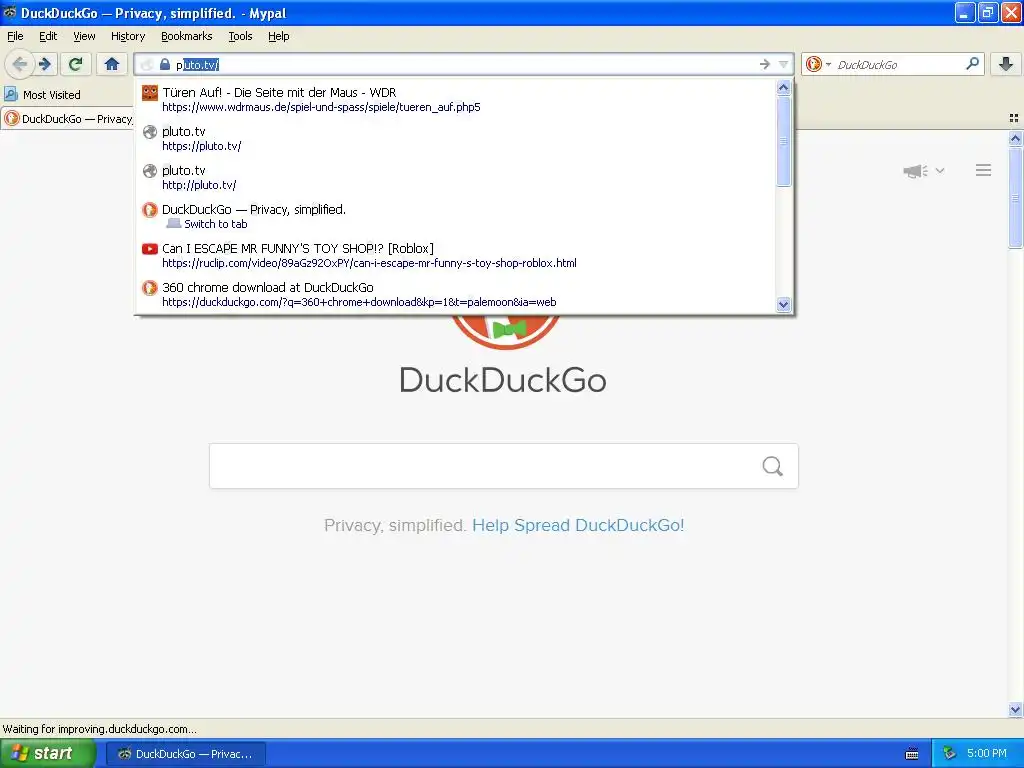
Task: Click the 5:00 PM system clock
Action: coord(987,753)
